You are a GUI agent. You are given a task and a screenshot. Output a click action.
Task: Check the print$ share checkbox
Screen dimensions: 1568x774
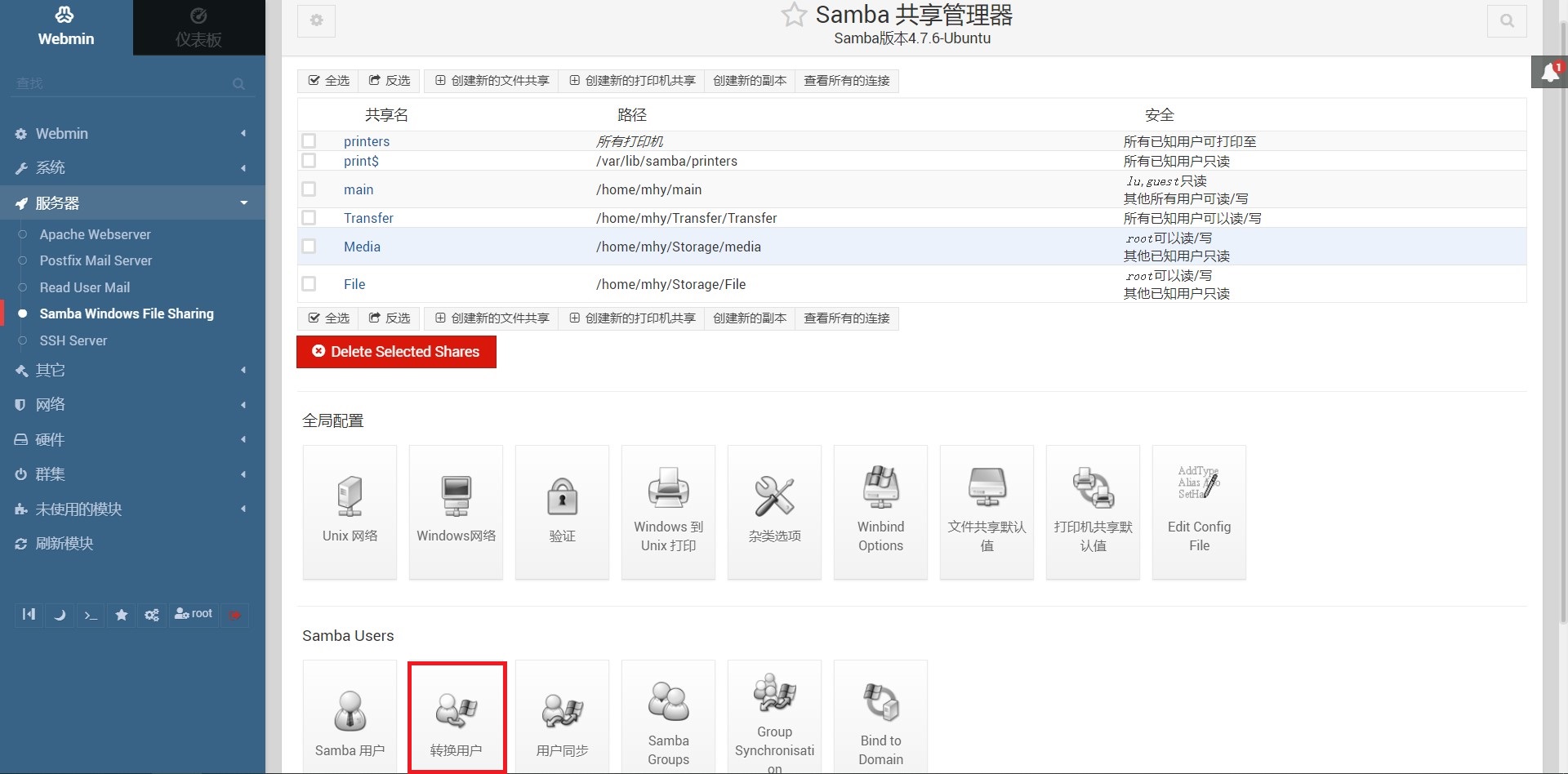(309, 160)
